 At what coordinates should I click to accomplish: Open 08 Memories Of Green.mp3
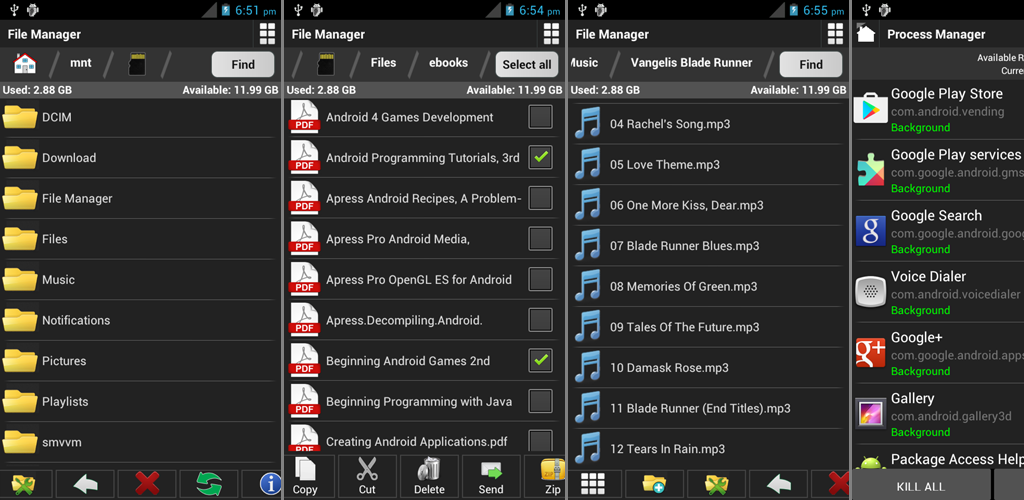(683, 287)
